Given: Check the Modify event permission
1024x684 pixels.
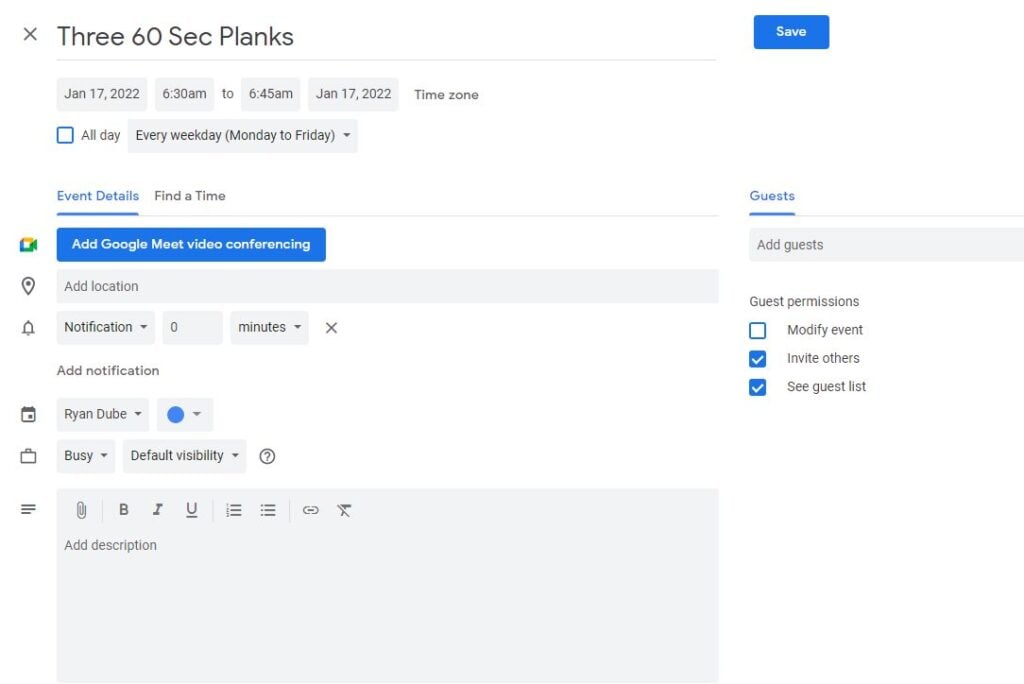Looking at the screenshot, I should pos(758,330).
